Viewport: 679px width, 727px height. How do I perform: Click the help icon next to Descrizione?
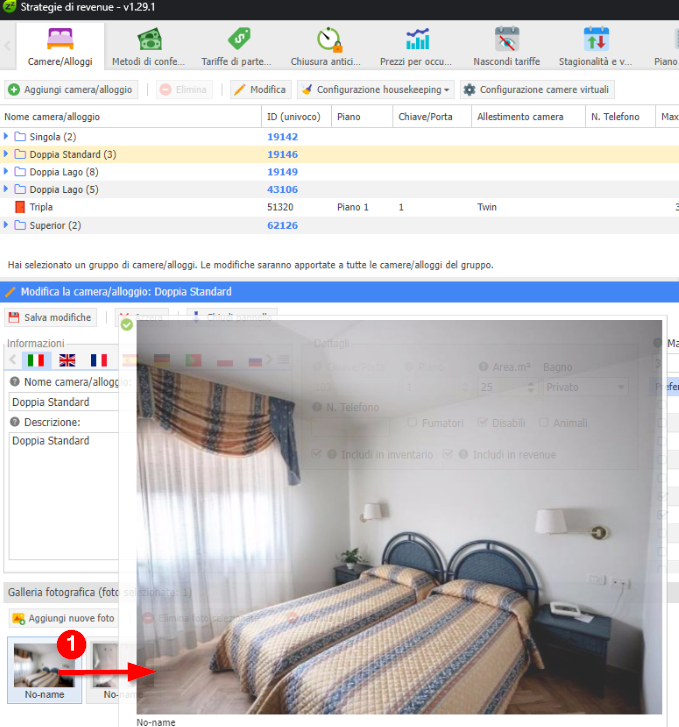pos(15,422)
